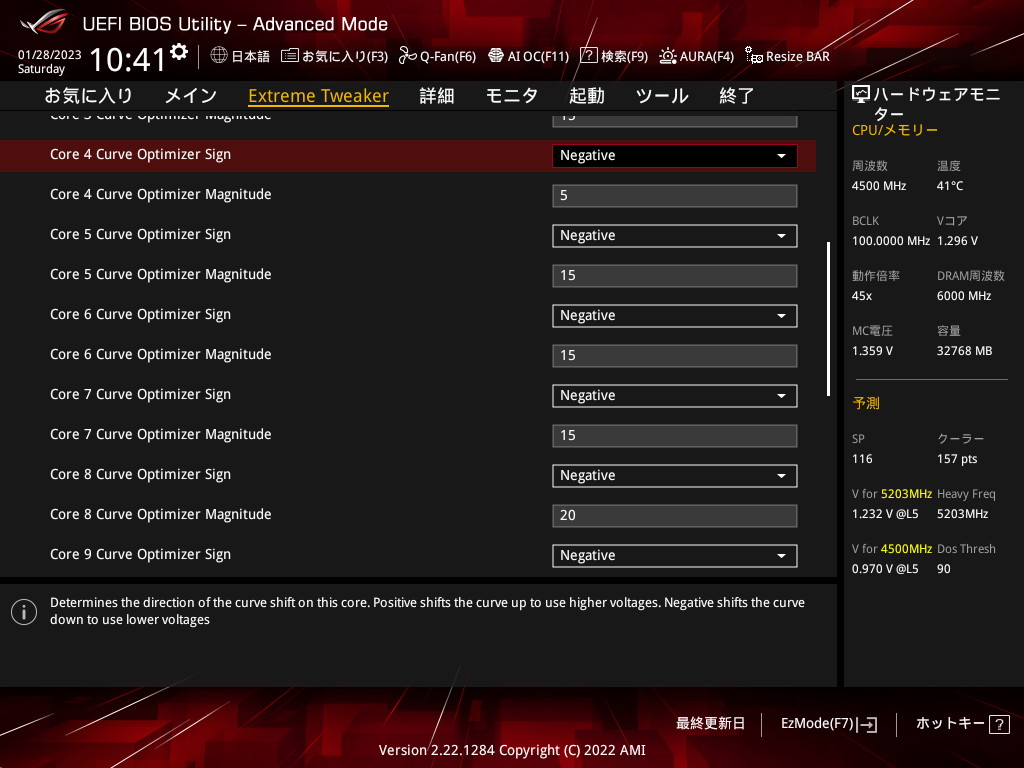Click the settings gear beside the clock
Viewport: 1024px width, 768px height.
(x=179, y=52)
